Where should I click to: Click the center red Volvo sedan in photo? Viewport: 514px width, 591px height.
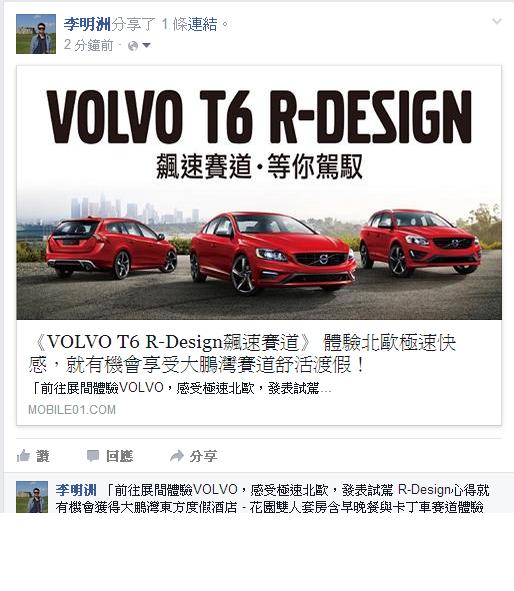[x=273, y=252]
